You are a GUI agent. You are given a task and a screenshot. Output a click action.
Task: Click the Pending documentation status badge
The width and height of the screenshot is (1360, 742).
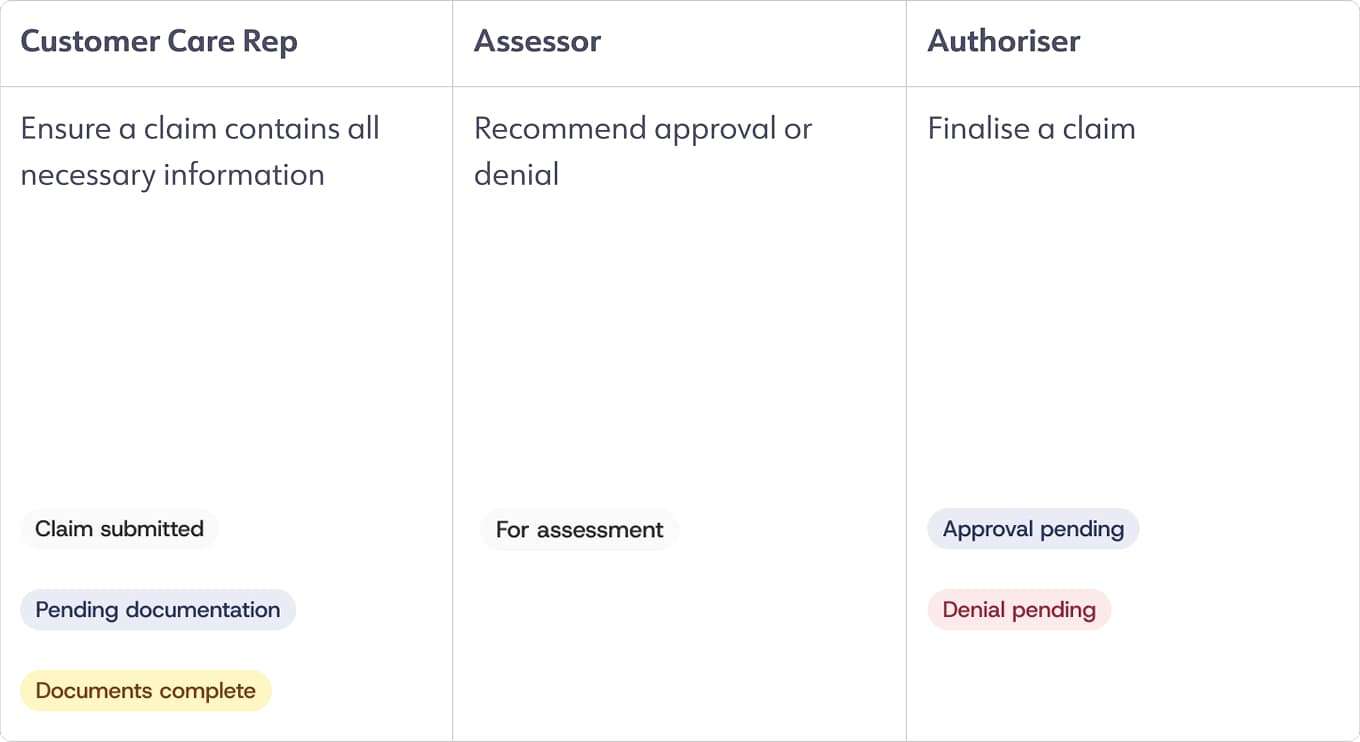158,610
